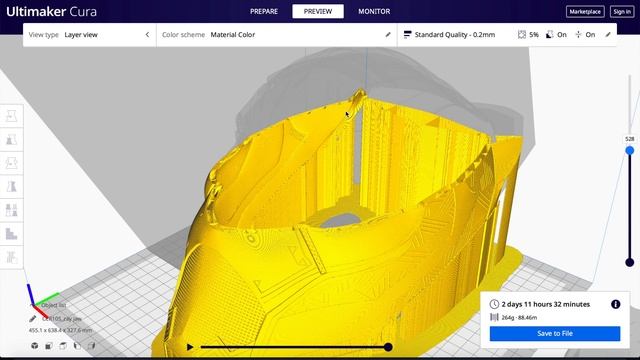Expand the Object list
The height and width of the screenshot is (360, 640).
53,305
